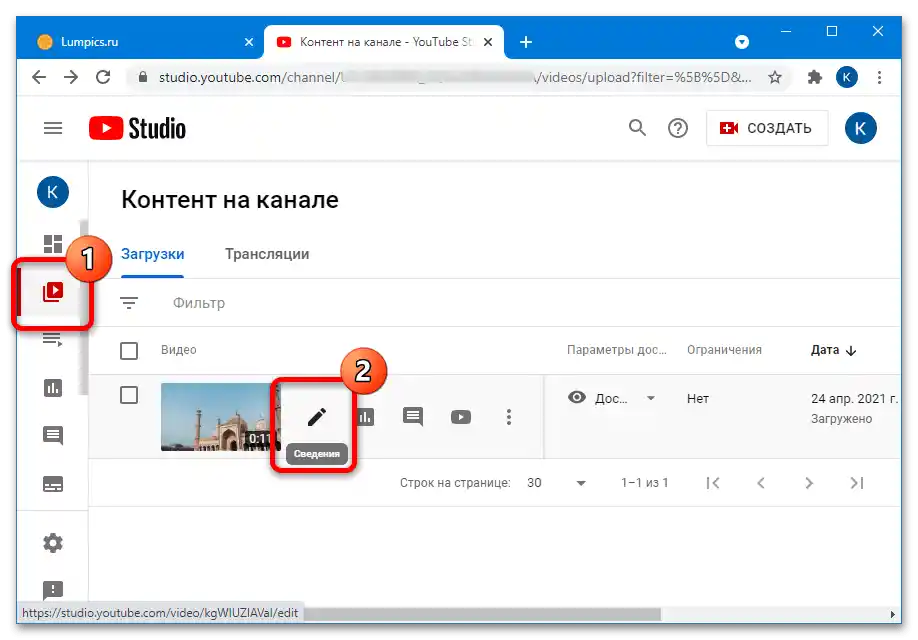Viewport: 918px width, 640px height.
Task: Open Comments icon in sidebar
Action: point(53,436)
